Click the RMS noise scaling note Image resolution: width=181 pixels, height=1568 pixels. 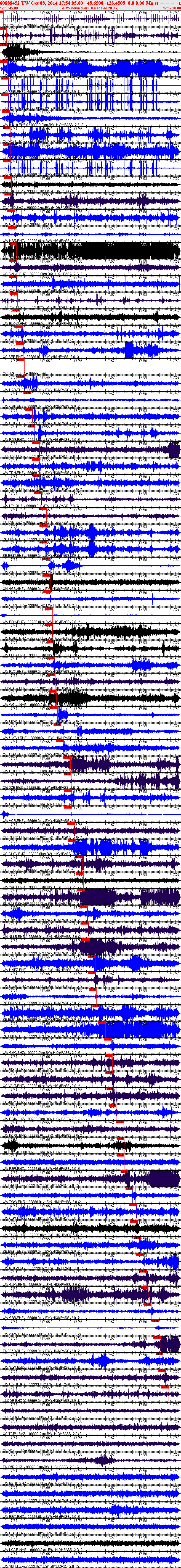(90, 8)
